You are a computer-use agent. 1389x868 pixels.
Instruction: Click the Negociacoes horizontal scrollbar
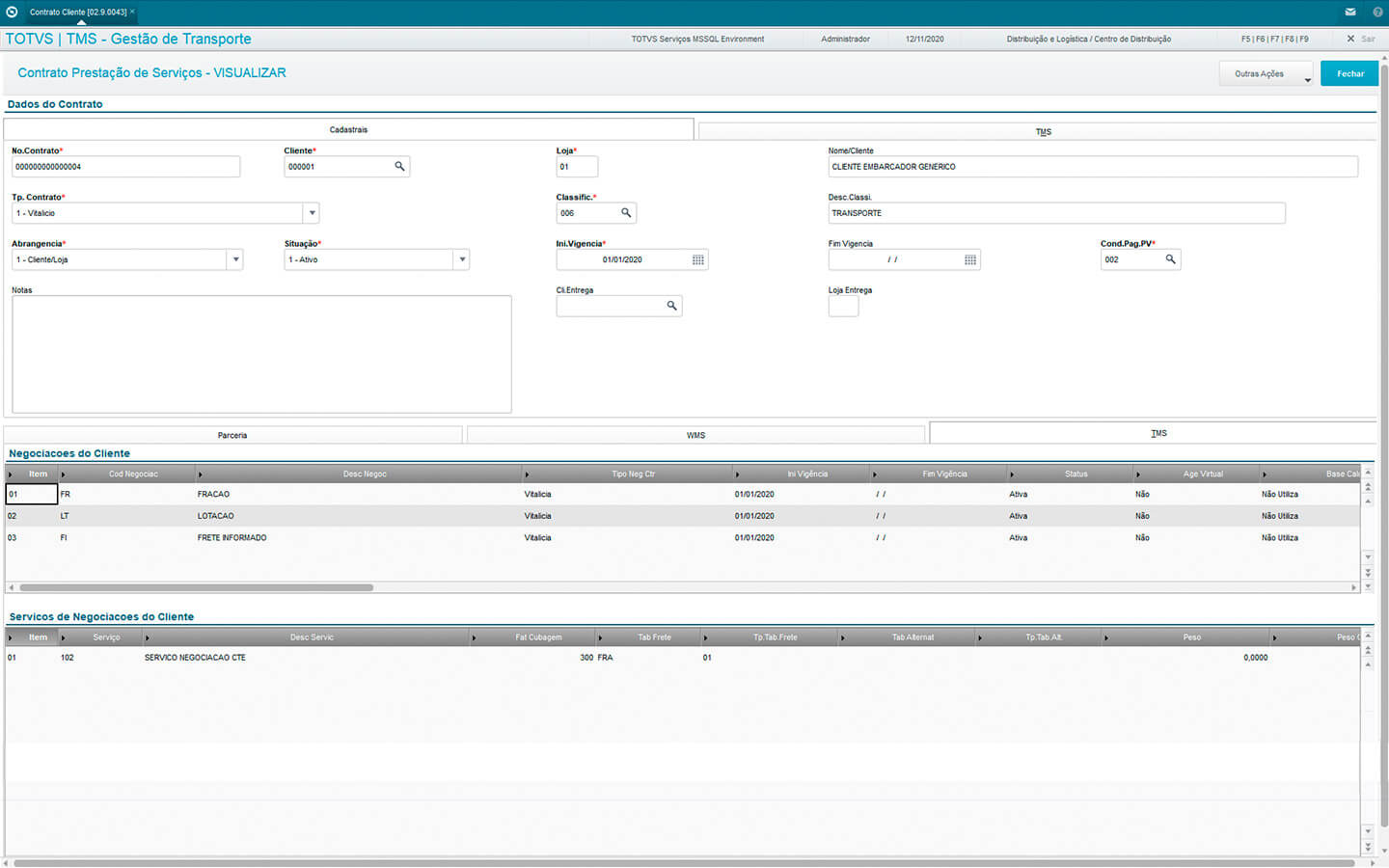(x=196, y=587)
